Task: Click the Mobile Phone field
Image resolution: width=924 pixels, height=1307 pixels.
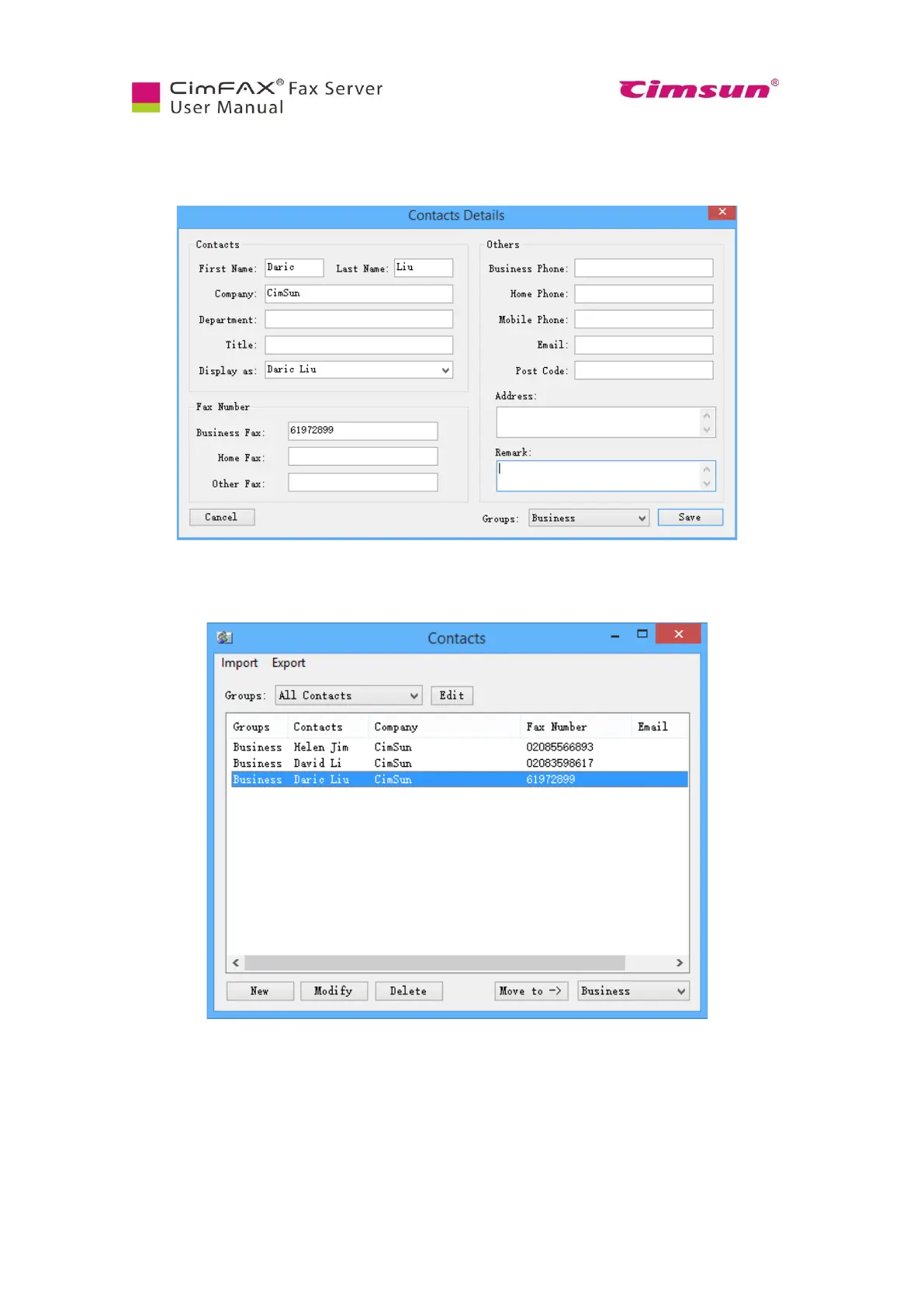Action: point(644,319)
